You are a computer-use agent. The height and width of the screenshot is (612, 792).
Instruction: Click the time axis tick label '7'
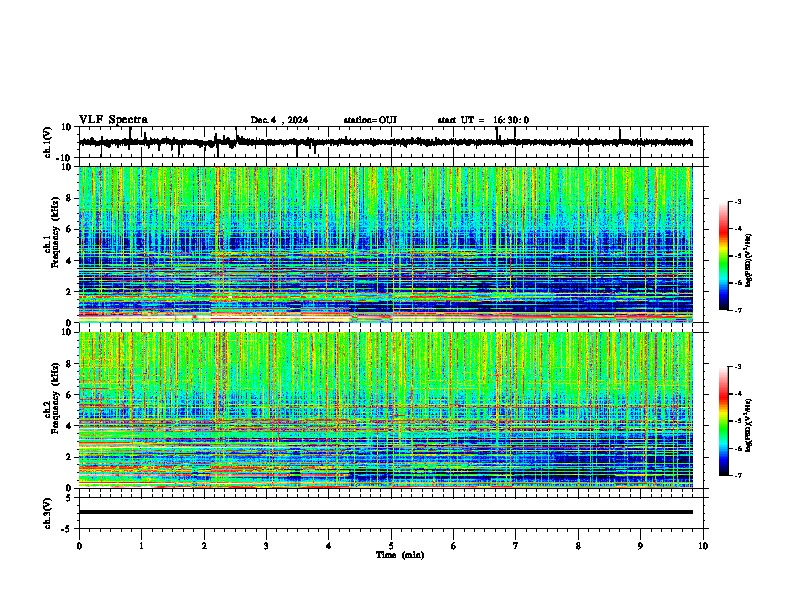(x=516, y=546)
